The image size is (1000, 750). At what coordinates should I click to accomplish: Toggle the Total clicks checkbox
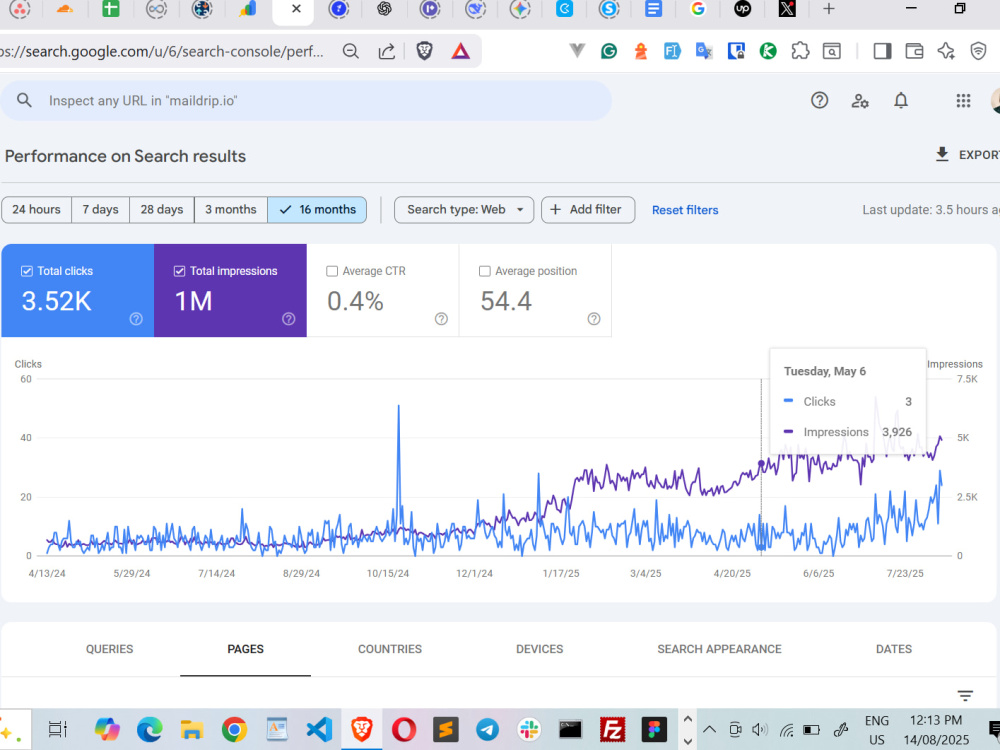[x=27, y=271]
